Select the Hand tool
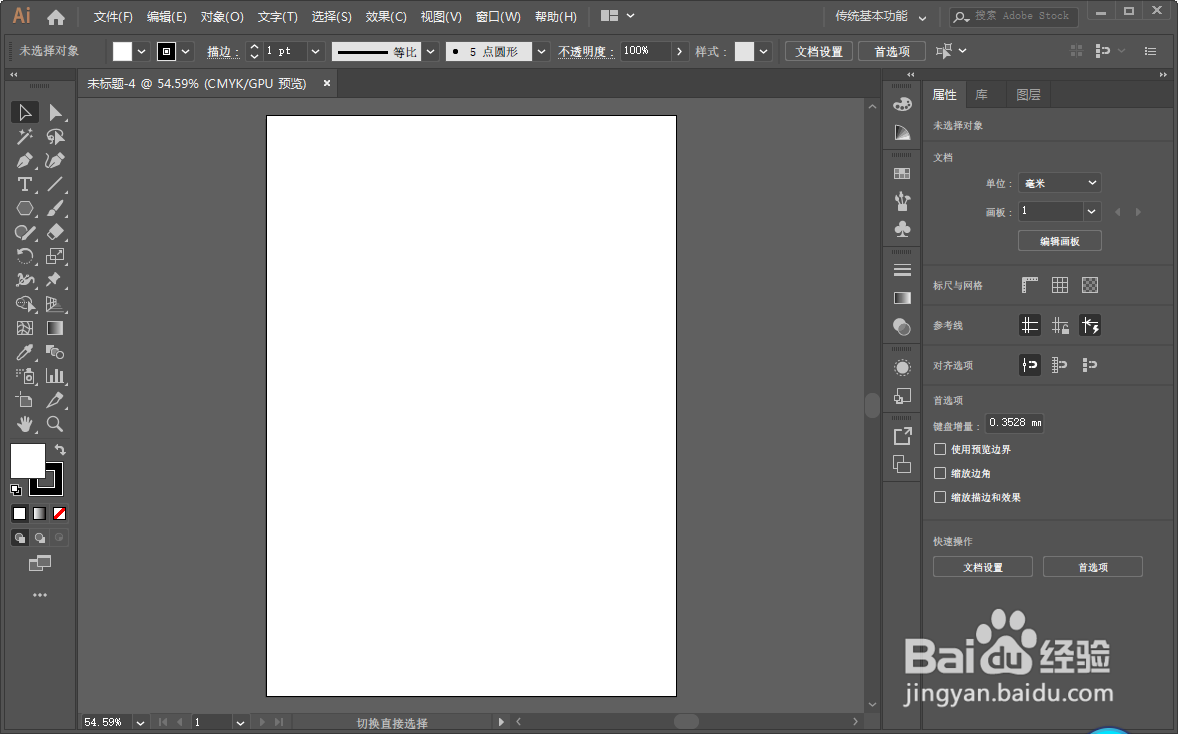1178x734 pixels. coord(24,424)
